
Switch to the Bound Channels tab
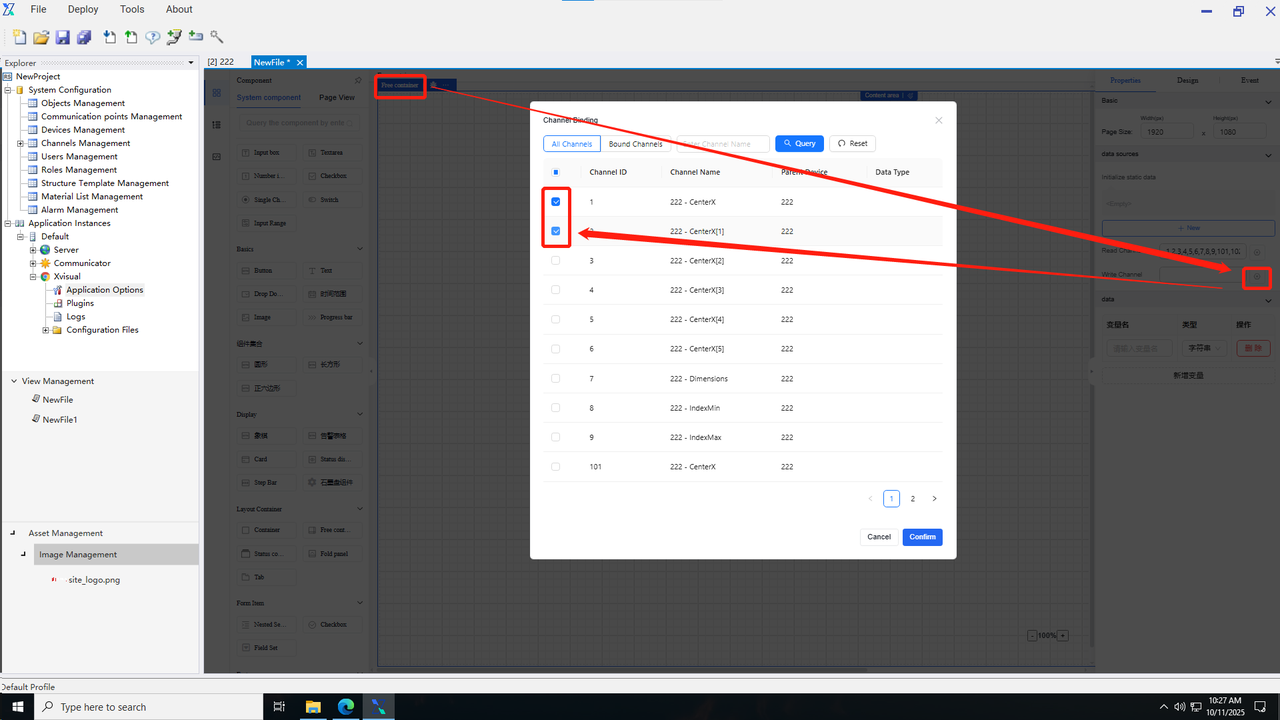click(x=636, y=144)
